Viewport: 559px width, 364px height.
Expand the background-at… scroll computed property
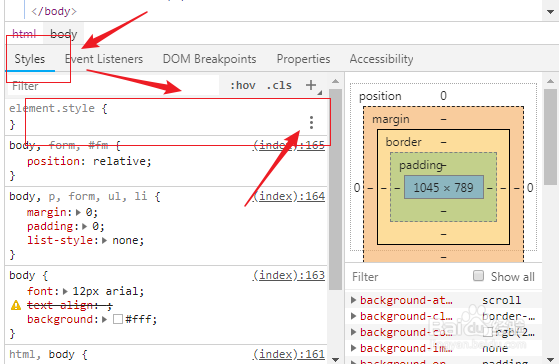[353, 300]
